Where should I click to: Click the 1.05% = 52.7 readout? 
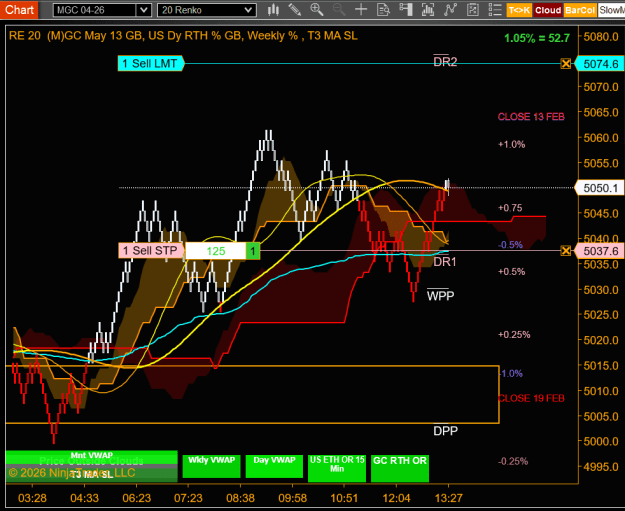point(537,38)
